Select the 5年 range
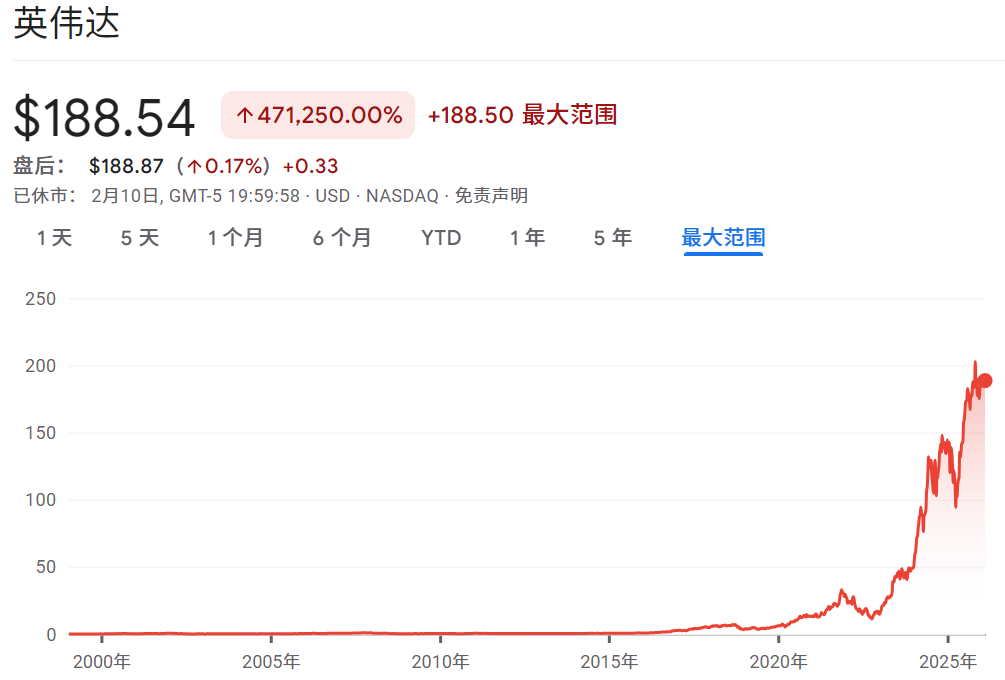Image resolution: width=1005 pixels, height=680 pixels. pos(611,238)
